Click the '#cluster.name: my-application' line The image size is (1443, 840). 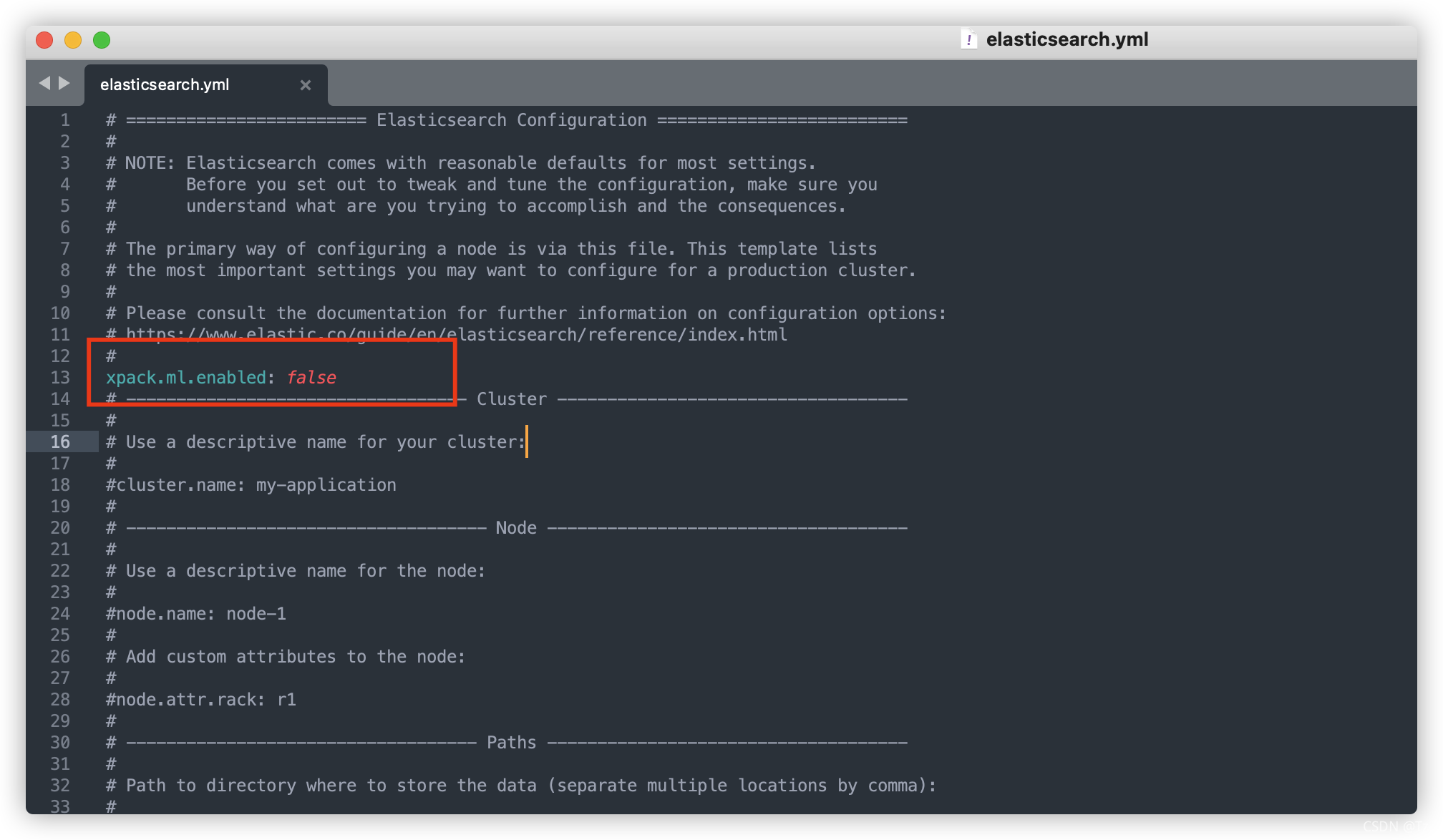tap(251, 485)
